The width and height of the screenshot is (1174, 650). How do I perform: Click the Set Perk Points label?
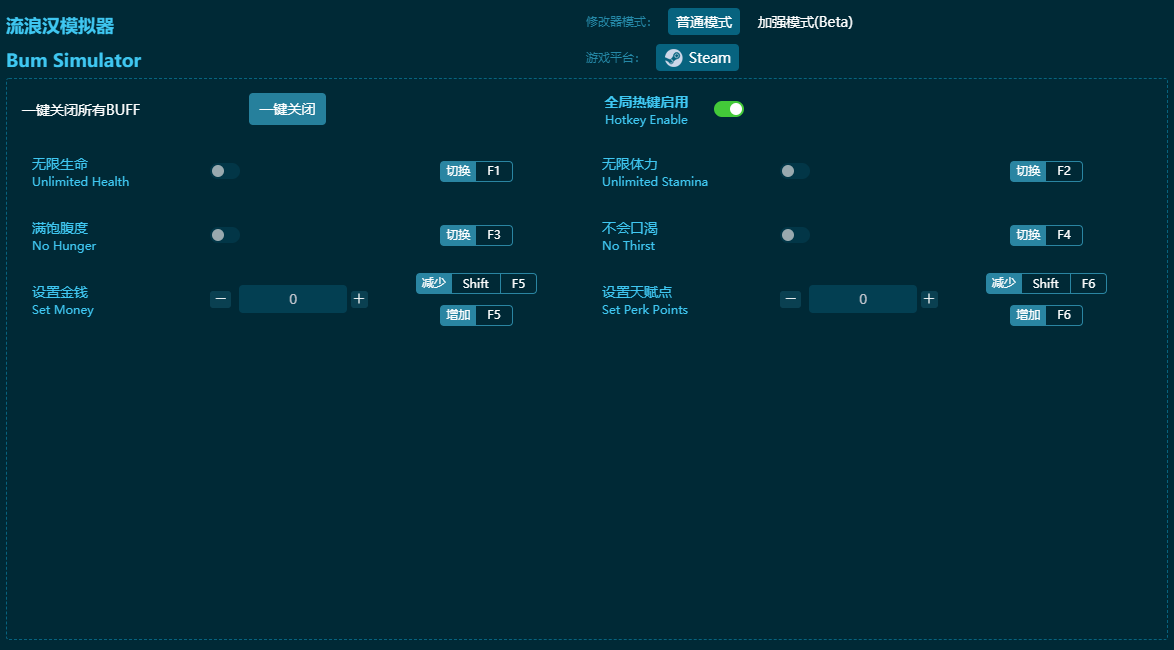645,310
